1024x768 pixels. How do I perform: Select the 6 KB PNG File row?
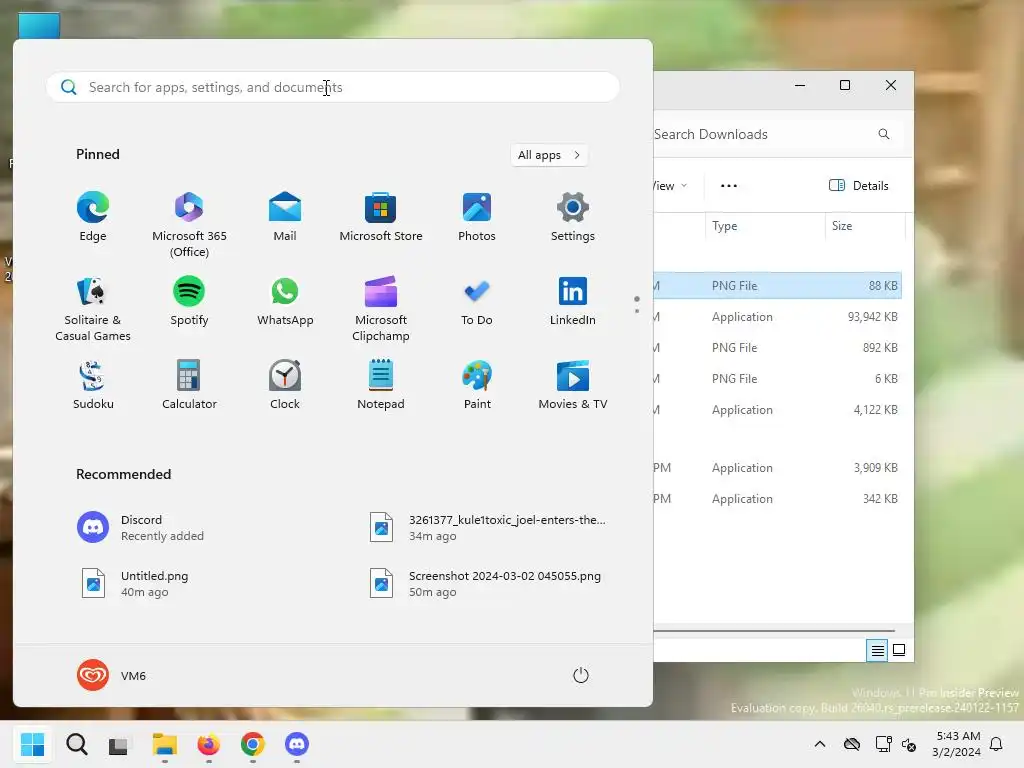[777, 379]
